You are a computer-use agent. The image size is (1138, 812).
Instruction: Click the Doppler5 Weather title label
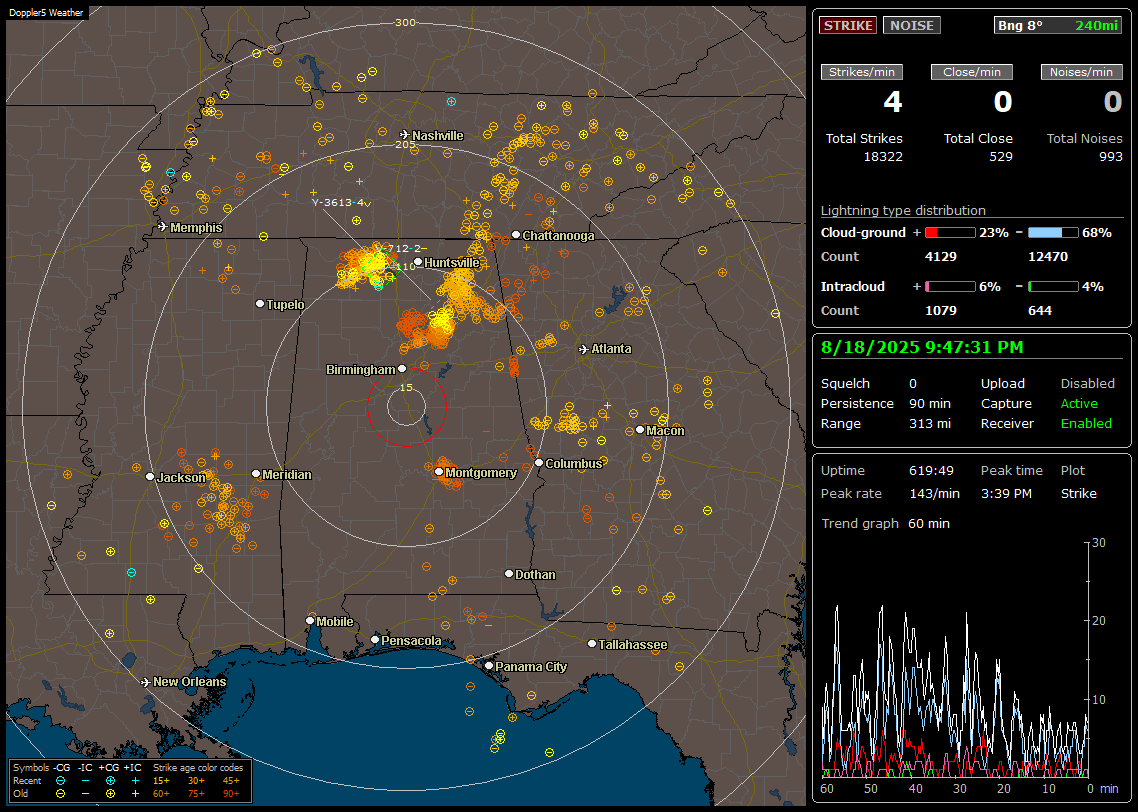[46, 13]
